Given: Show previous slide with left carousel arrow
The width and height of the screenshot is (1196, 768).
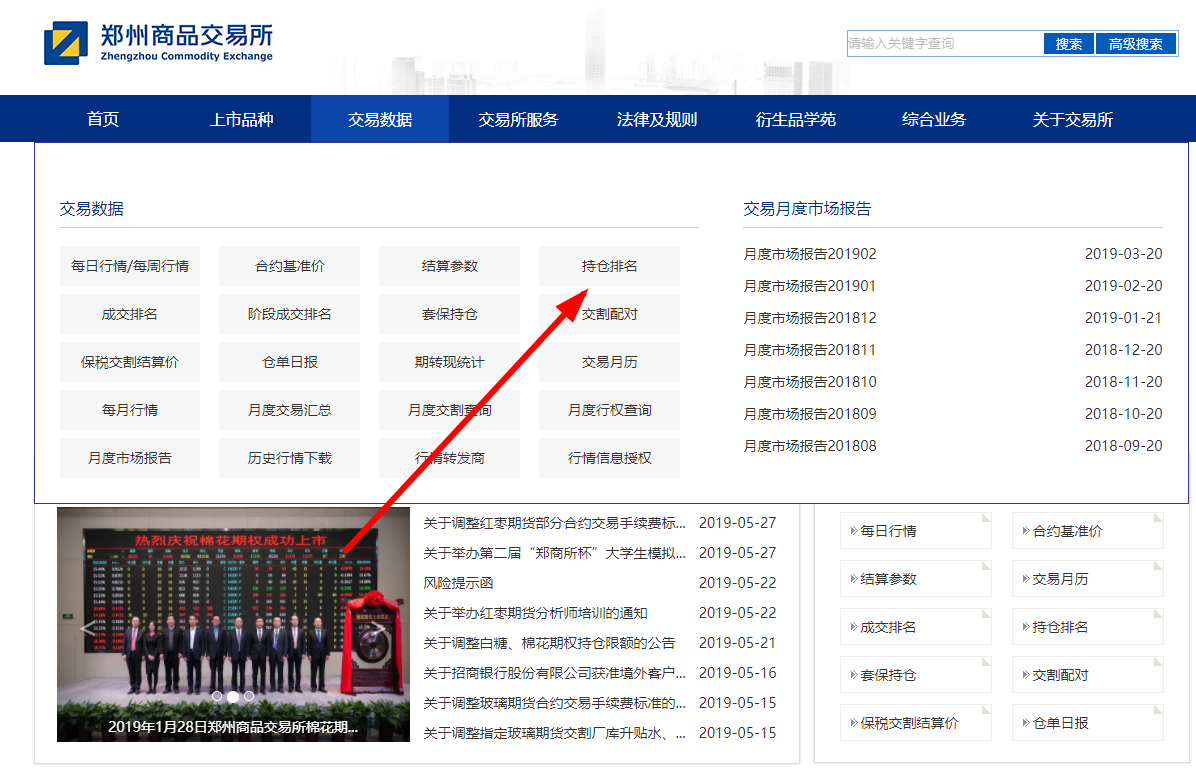Looking at the screenshot, I should 88,628.
